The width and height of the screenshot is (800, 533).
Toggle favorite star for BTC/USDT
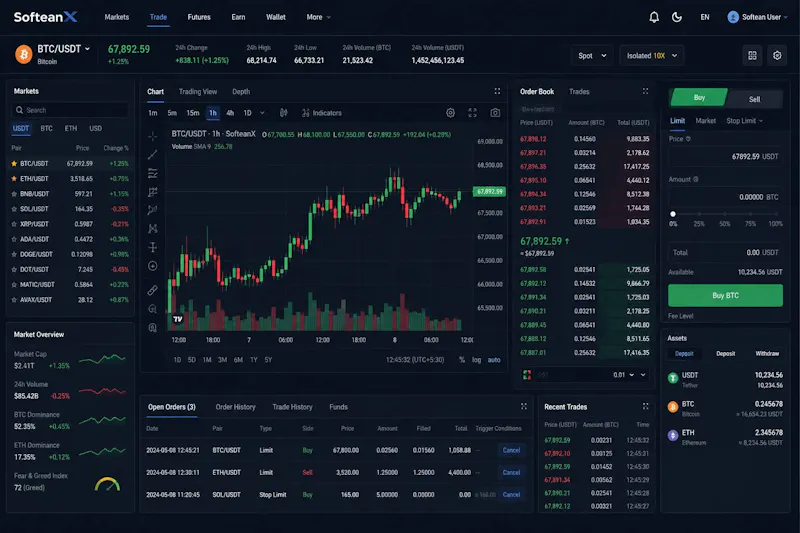(x=14, y=164)
